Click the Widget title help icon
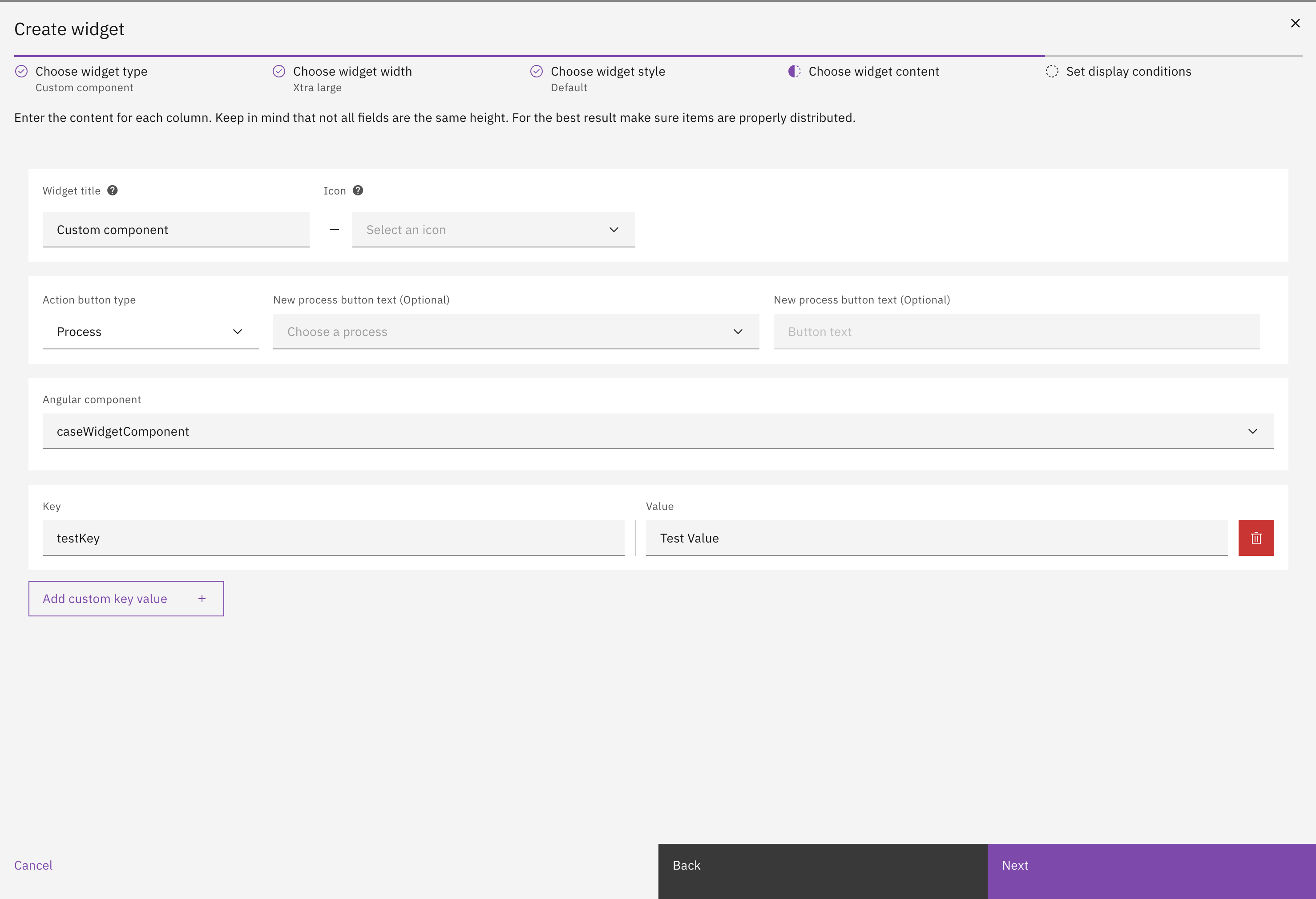 [112, 190]
